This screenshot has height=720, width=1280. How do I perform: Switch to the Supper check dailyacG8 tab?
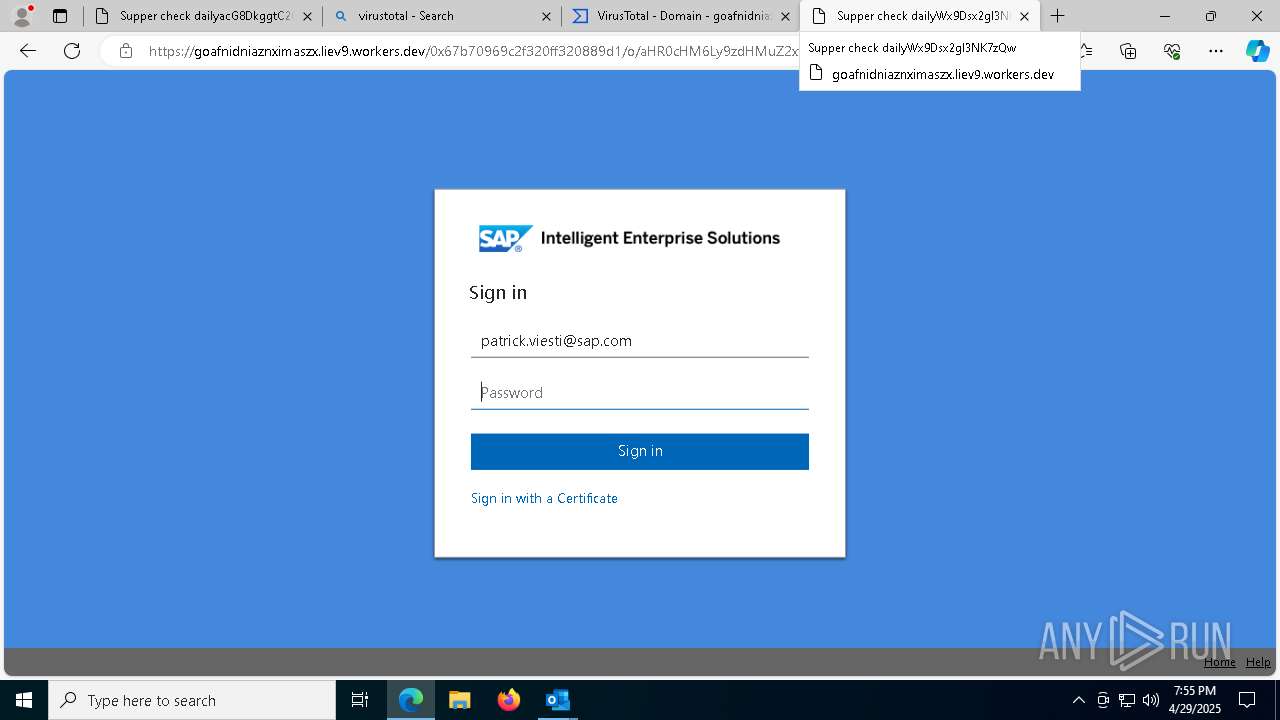[202, 16]
